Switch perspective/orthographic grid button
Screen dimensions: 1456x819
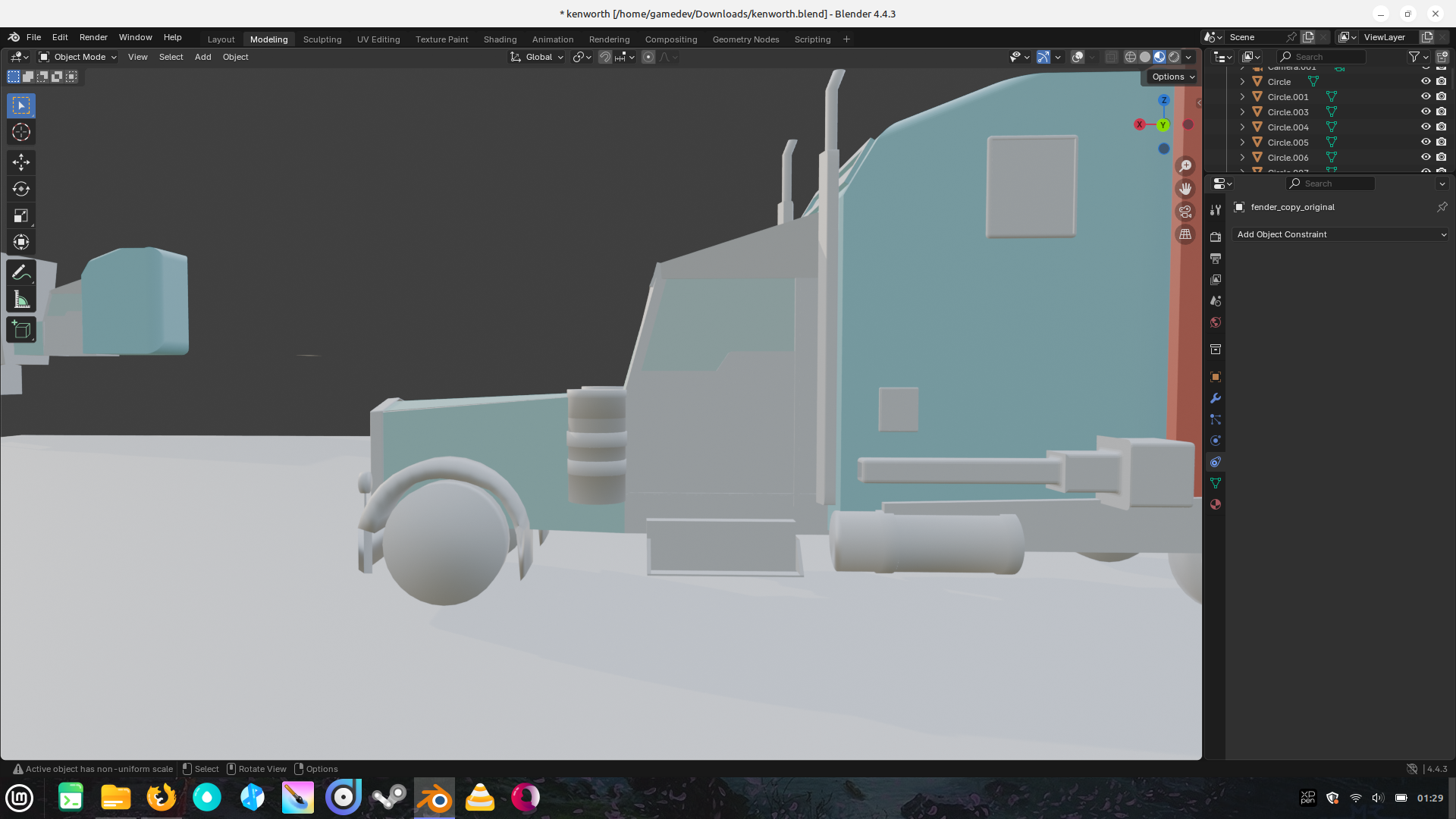point(1185,234)
